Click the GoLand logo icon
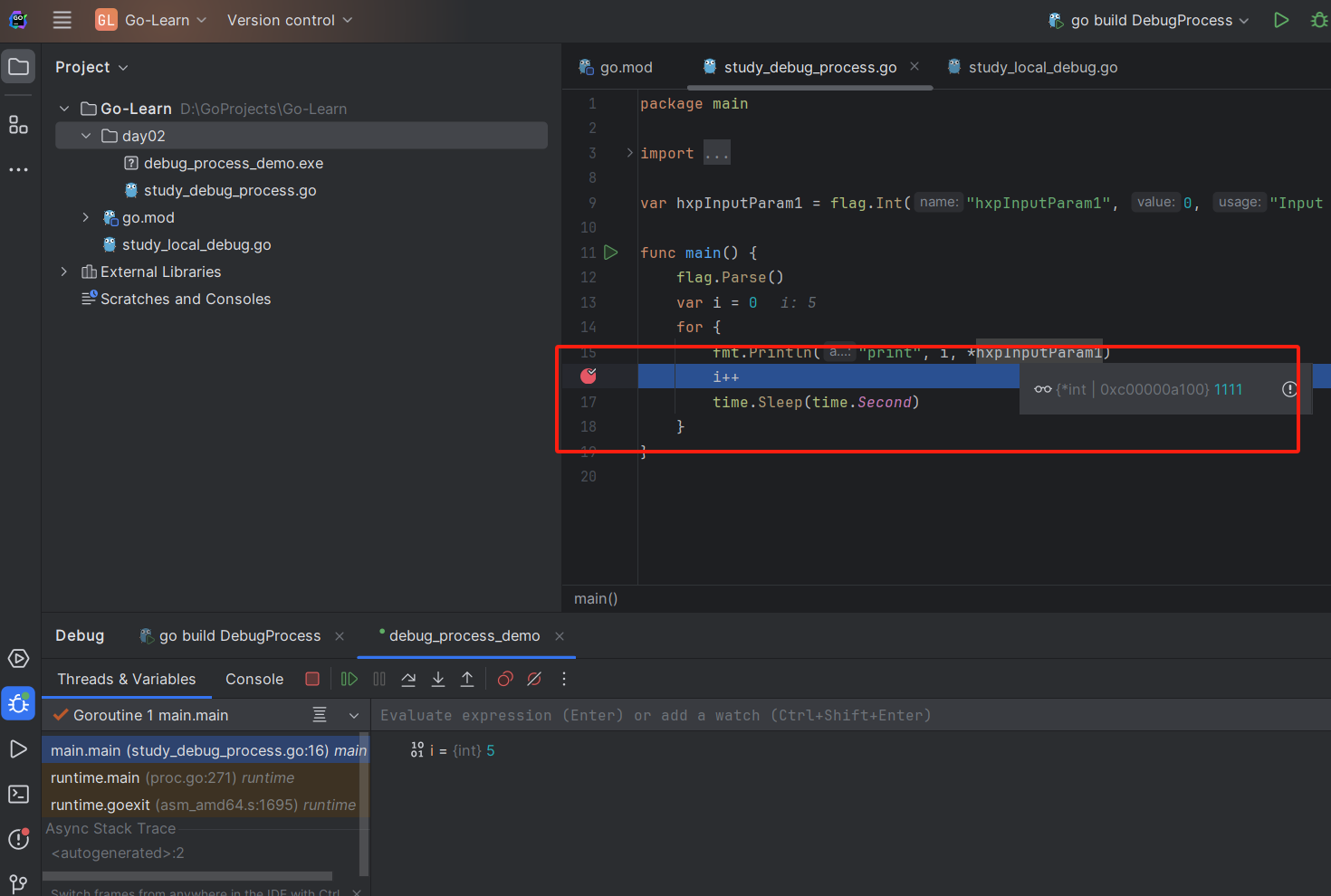Viewport: 1331px width, 896px height. click(x=18, y=20)
